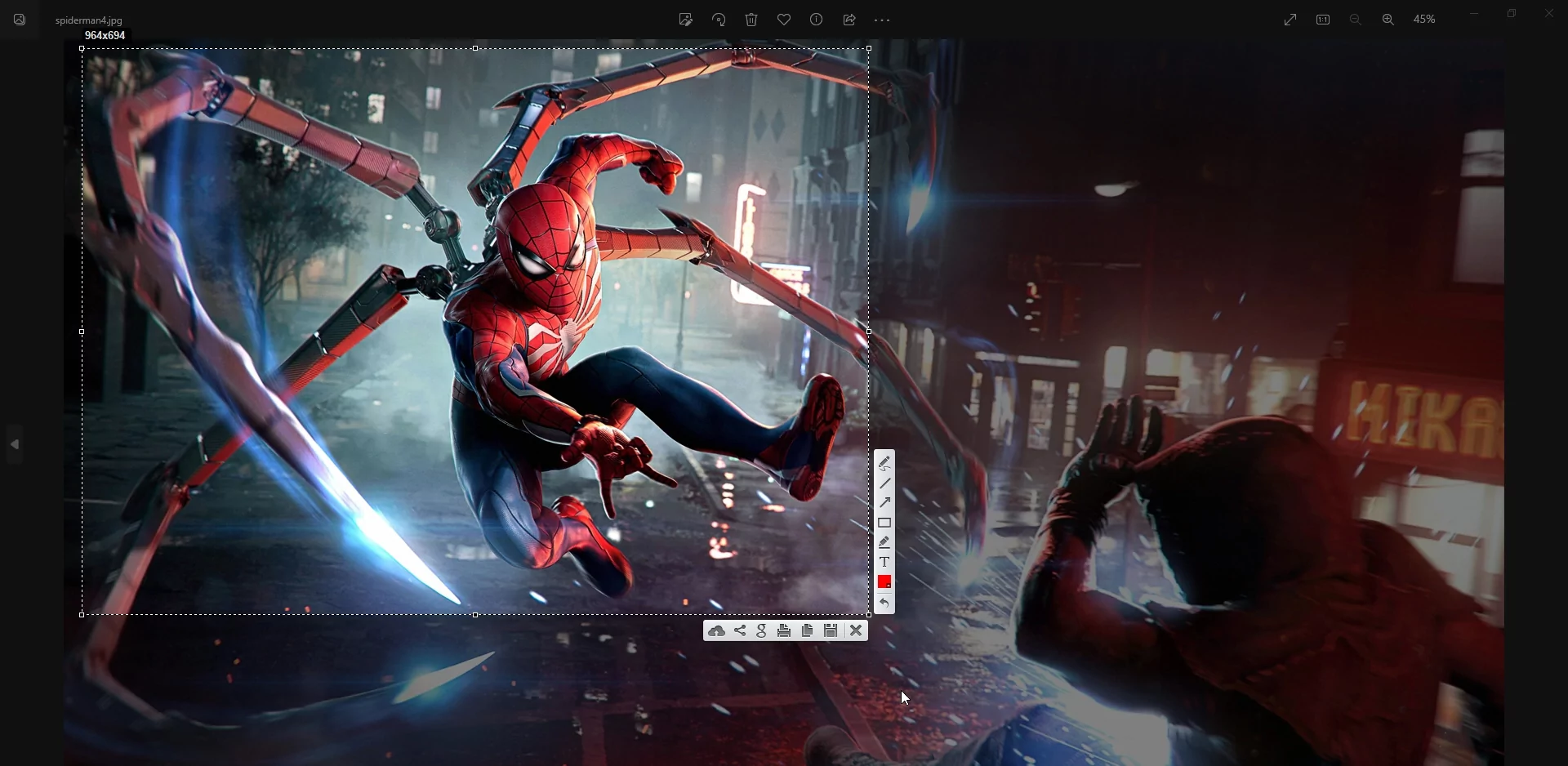Undo the last annotation in Lightshot
The height and width of the screenshot is (766, 1568).
click(x=884, y=603)
